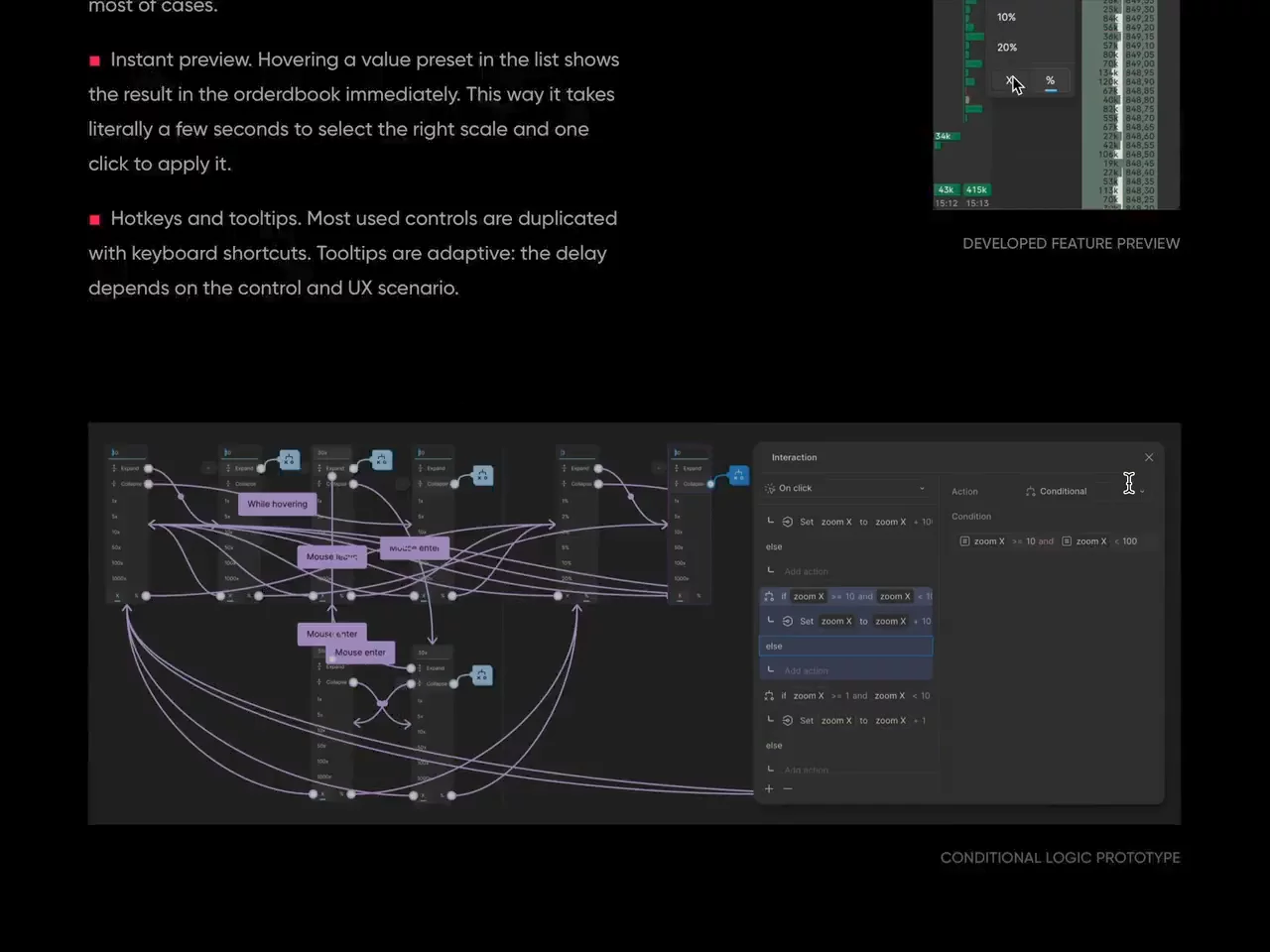1270x952 pixels.
Task: Click the 43k volume label
Action: pyautogui.click(x=947, y=189)
